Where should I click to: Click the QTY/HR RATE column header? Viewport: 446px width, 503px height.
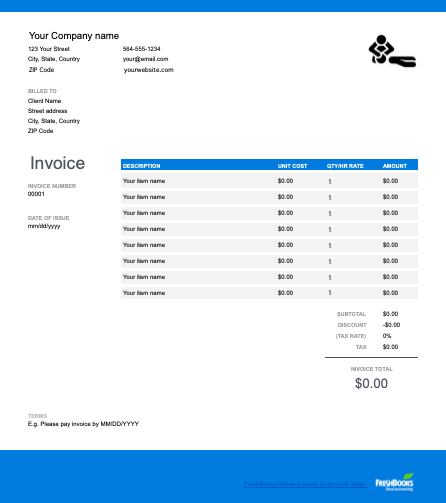(345, 166)
